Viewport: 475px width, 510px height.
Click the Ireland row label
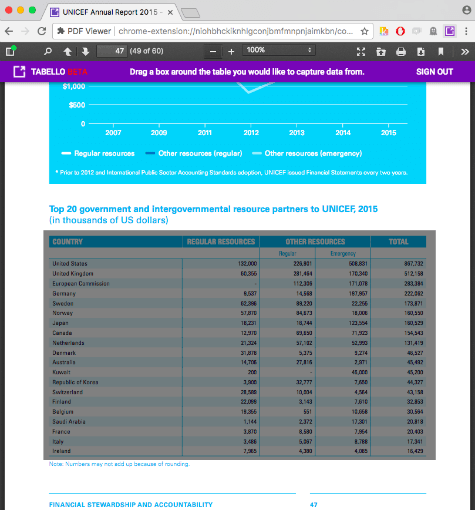tap(61, 451)
